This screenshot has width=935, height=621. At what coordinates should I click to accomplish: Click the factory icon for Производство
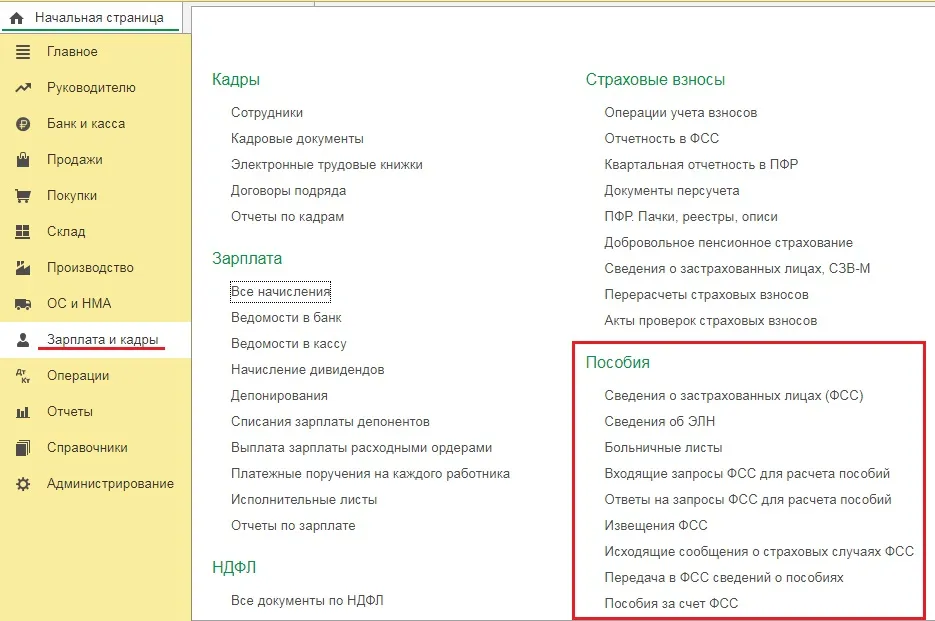(23, 268)
